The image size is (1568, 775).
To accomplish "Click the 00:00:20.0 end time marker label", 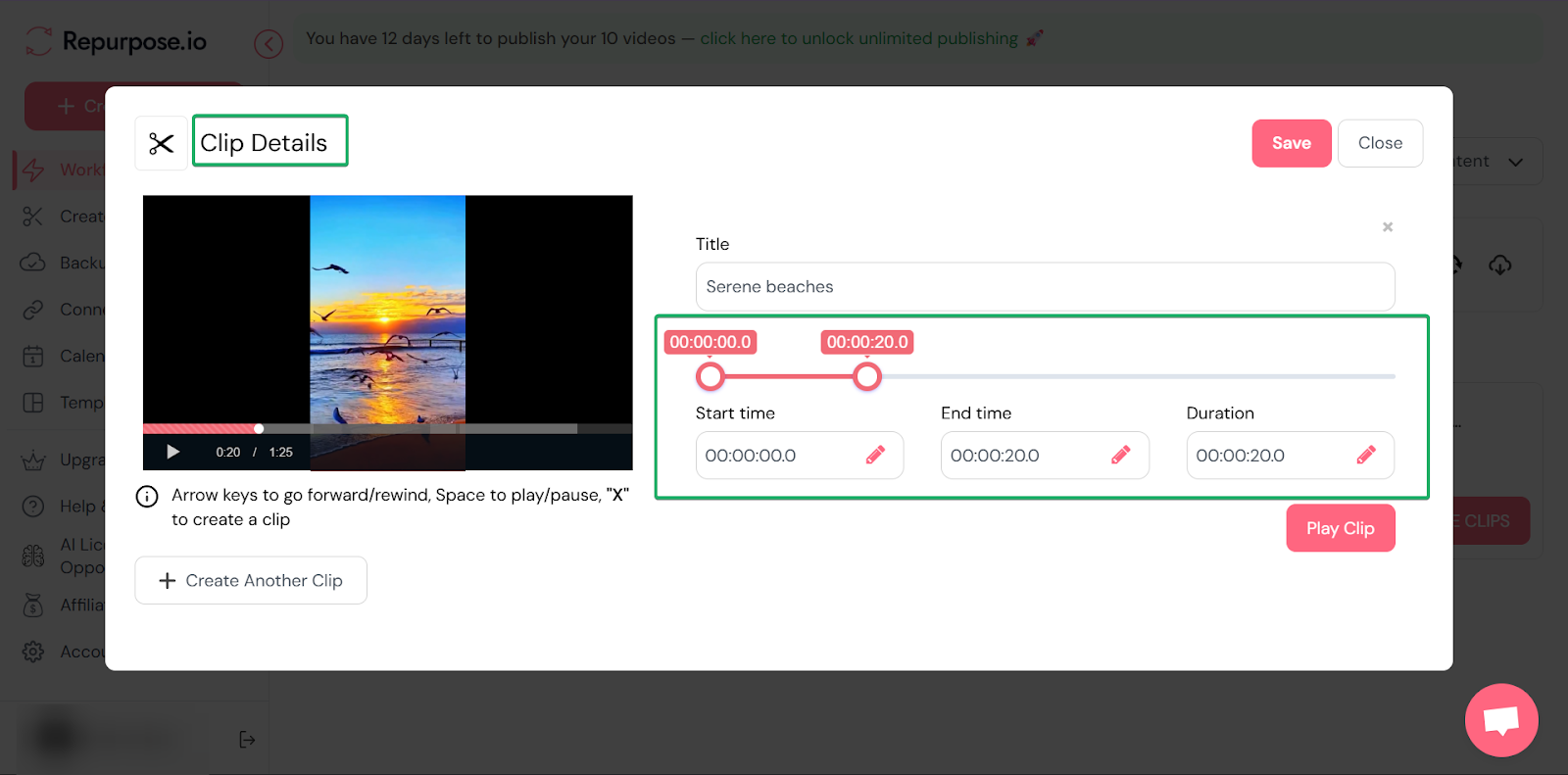I will 867,342.
